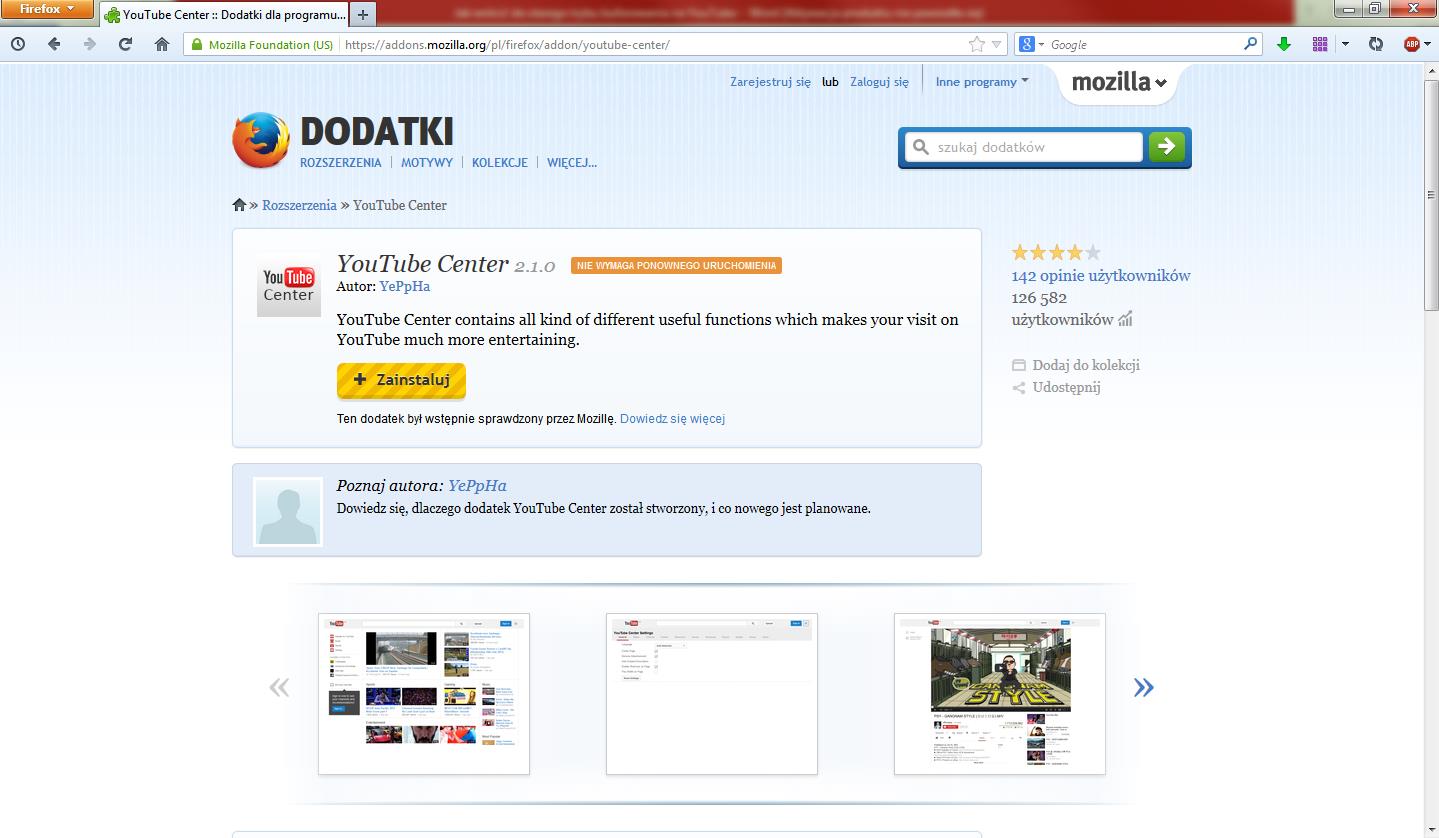Open downloads green arrow icon
This screenshot has width=1439, height=838.
[x=1284, y=44]
